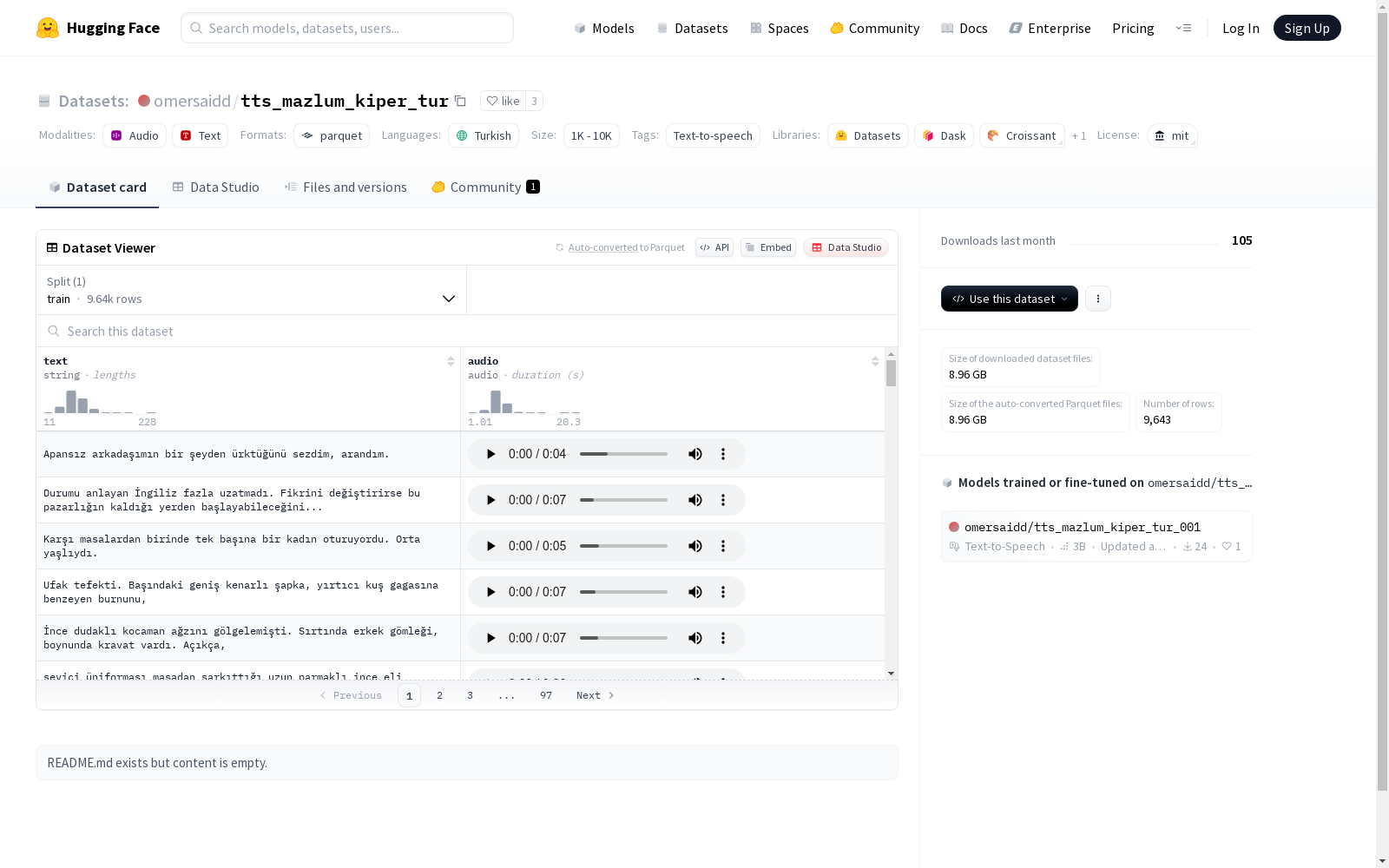Select the Croissant library tag
The width and height of the screenshot is (1389, 868).
pyautogui.click(x=1022, y=135)
